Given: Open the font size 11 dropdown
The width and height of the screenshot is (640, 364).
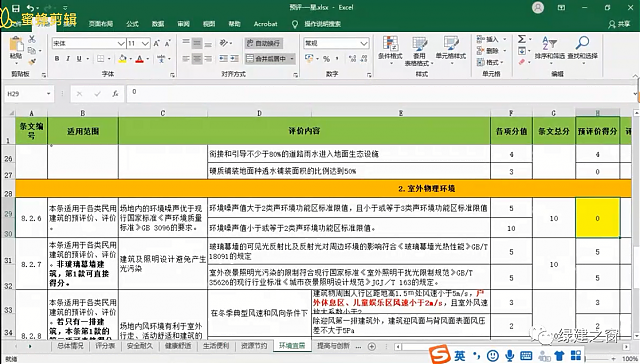Looking at the screenshot, I should coord(146,43).
